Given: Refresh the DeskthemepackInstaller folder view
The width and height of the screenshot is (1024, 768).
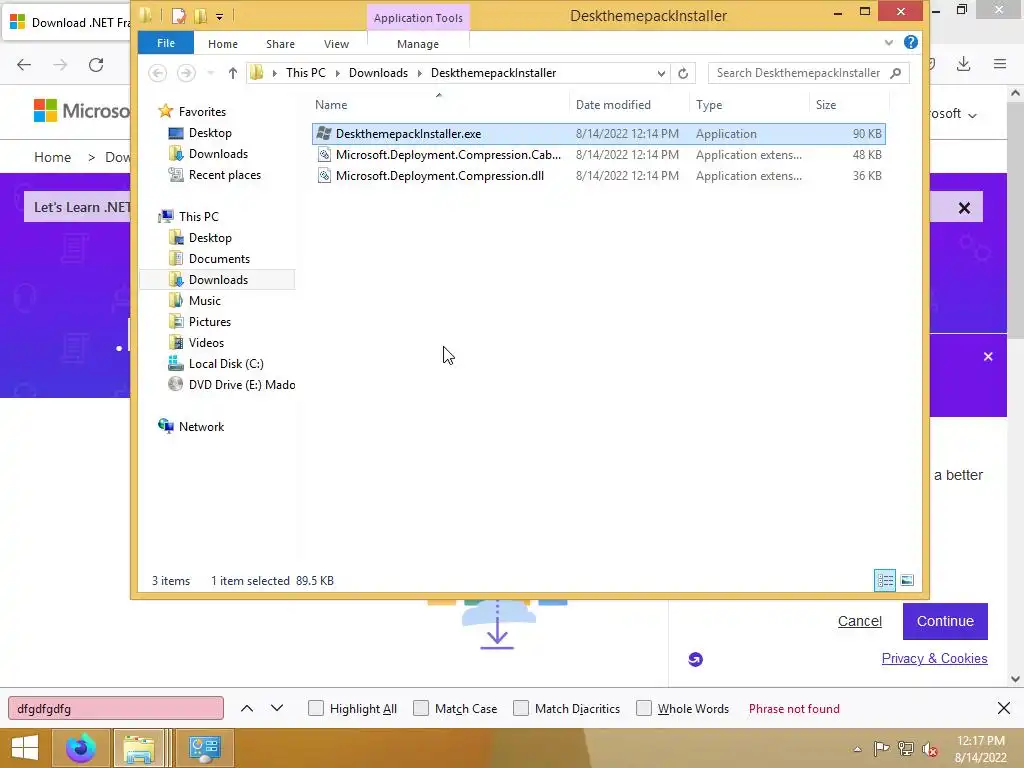Looking at the screenshot, I should pyautogui.click(x=683, y=73).
